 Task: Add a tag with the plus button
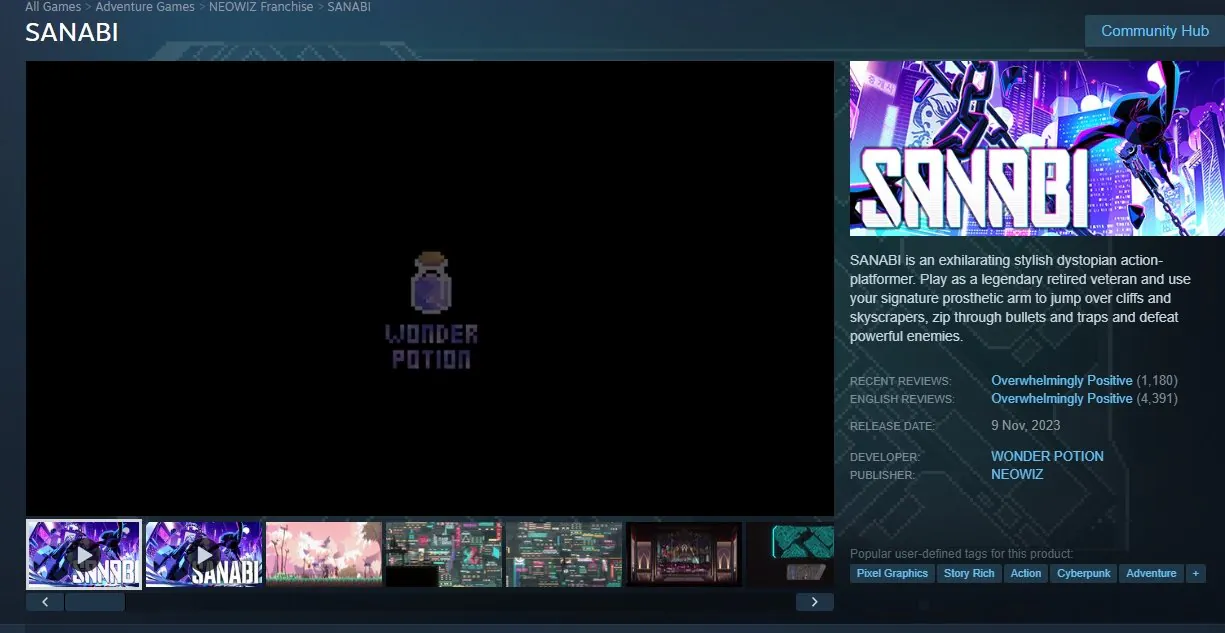[1195, 573]
